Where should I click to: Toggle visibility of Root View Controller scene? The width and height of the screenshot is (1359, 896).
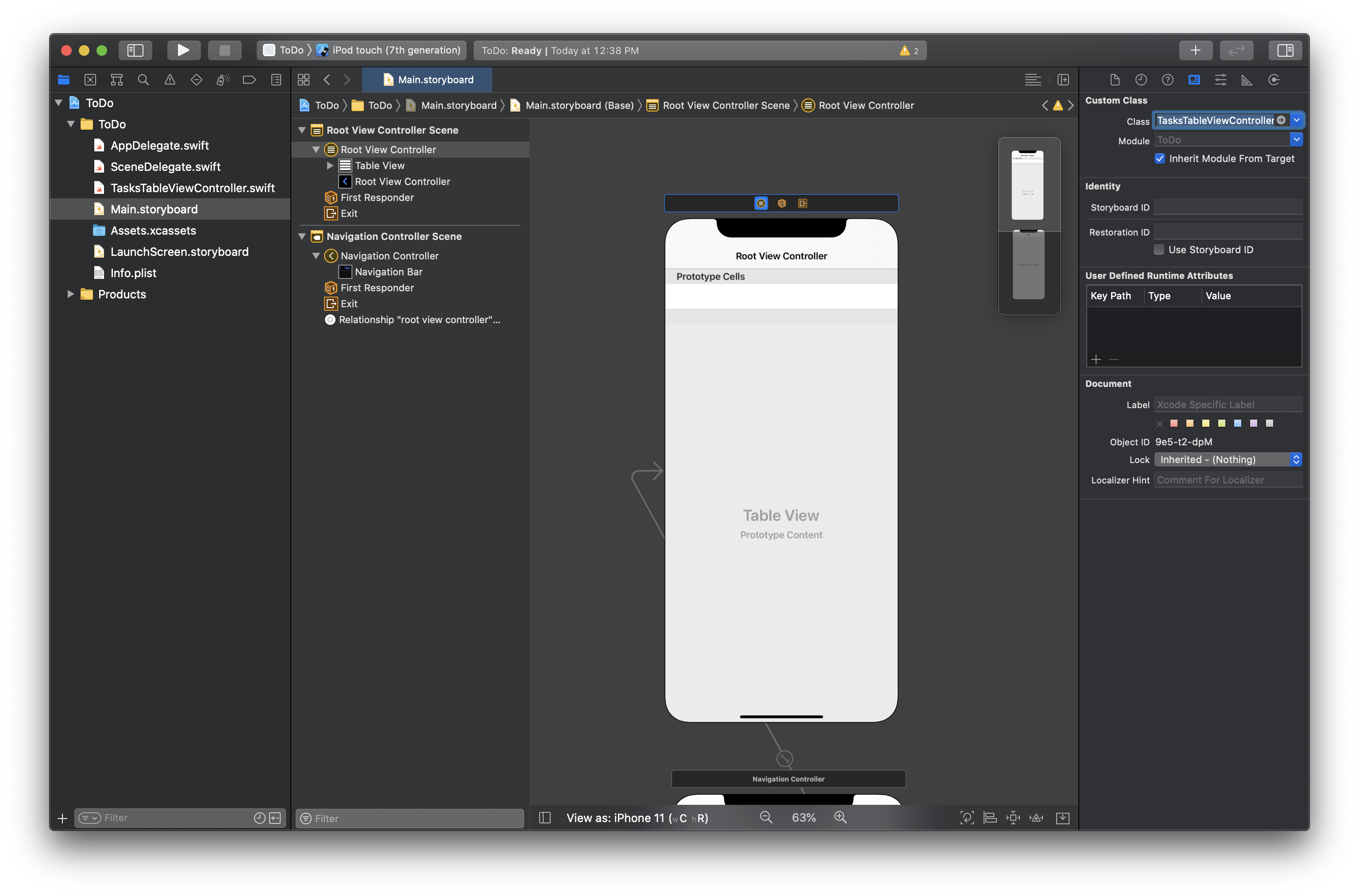[301, 129]
